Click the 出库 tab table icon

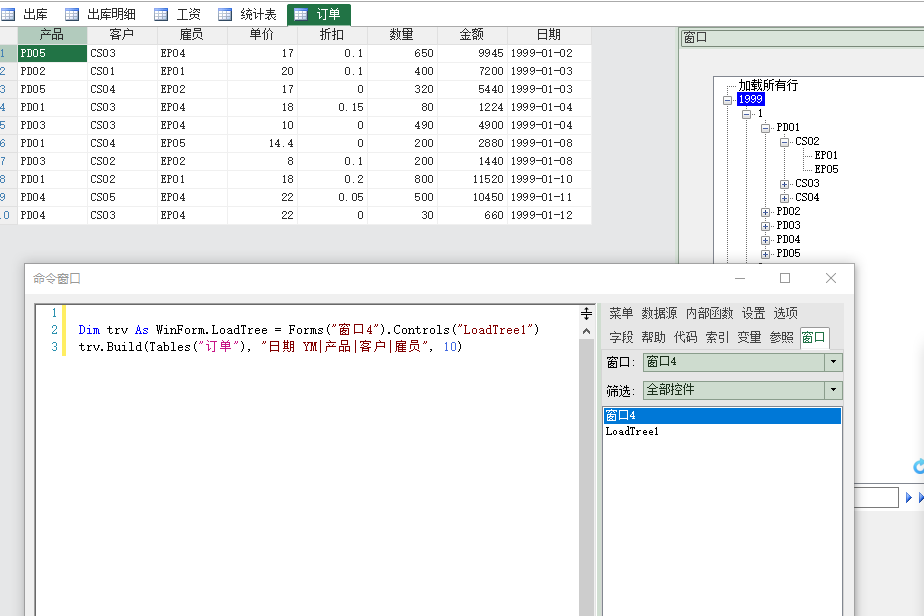click(8, 14)
